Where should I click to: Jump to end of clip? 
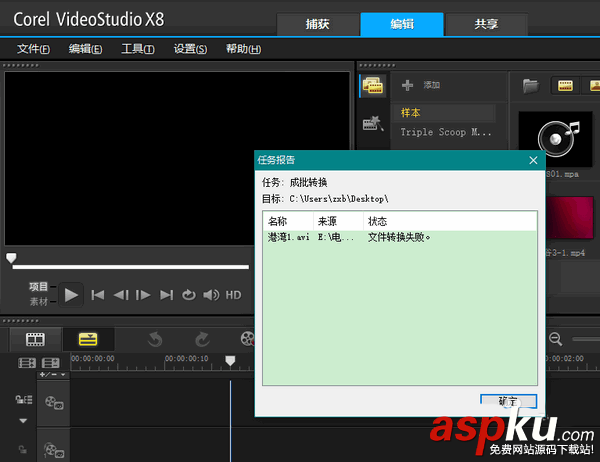166,295
